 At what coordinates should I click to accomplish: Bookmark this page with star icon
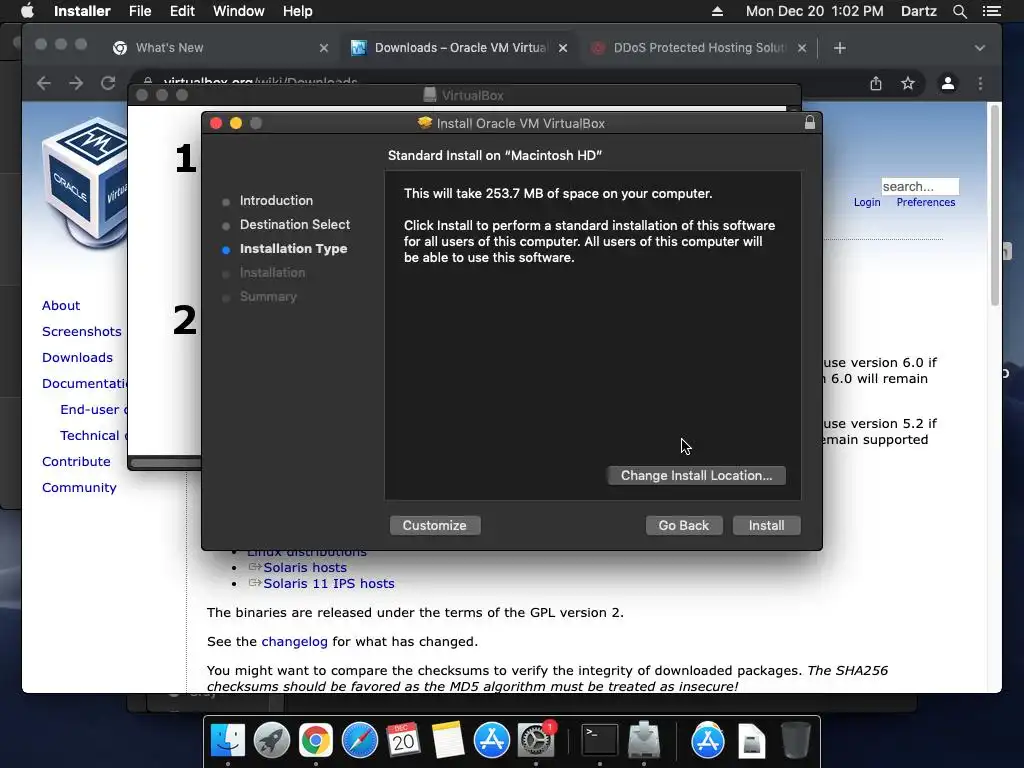[x=908, y=83]
